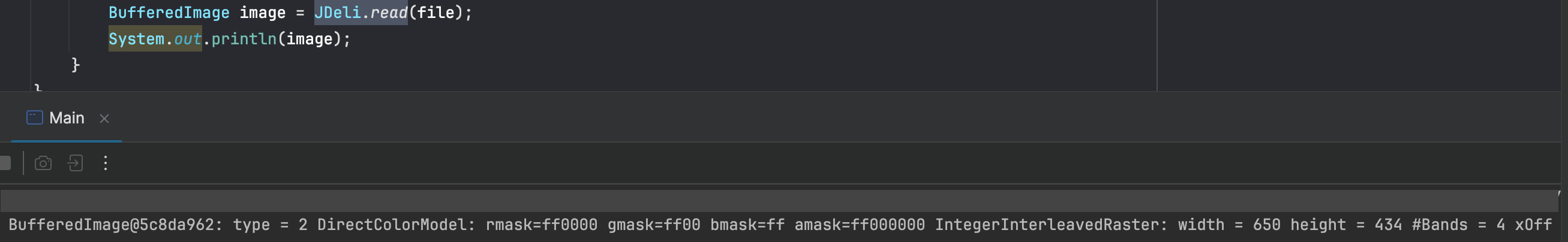Screen dimensions: 1568x242
Task: Click the italic out field
Action: (188, 39)
